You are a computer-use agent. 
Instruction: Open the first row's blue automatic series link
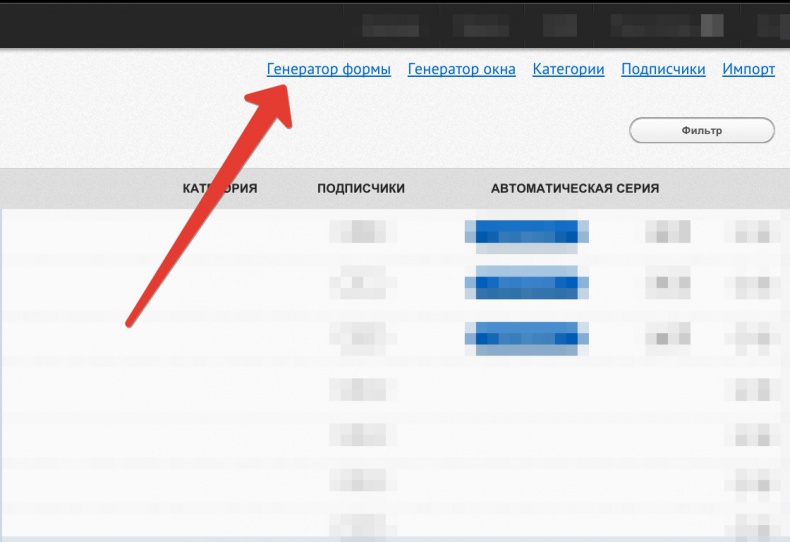526,233
